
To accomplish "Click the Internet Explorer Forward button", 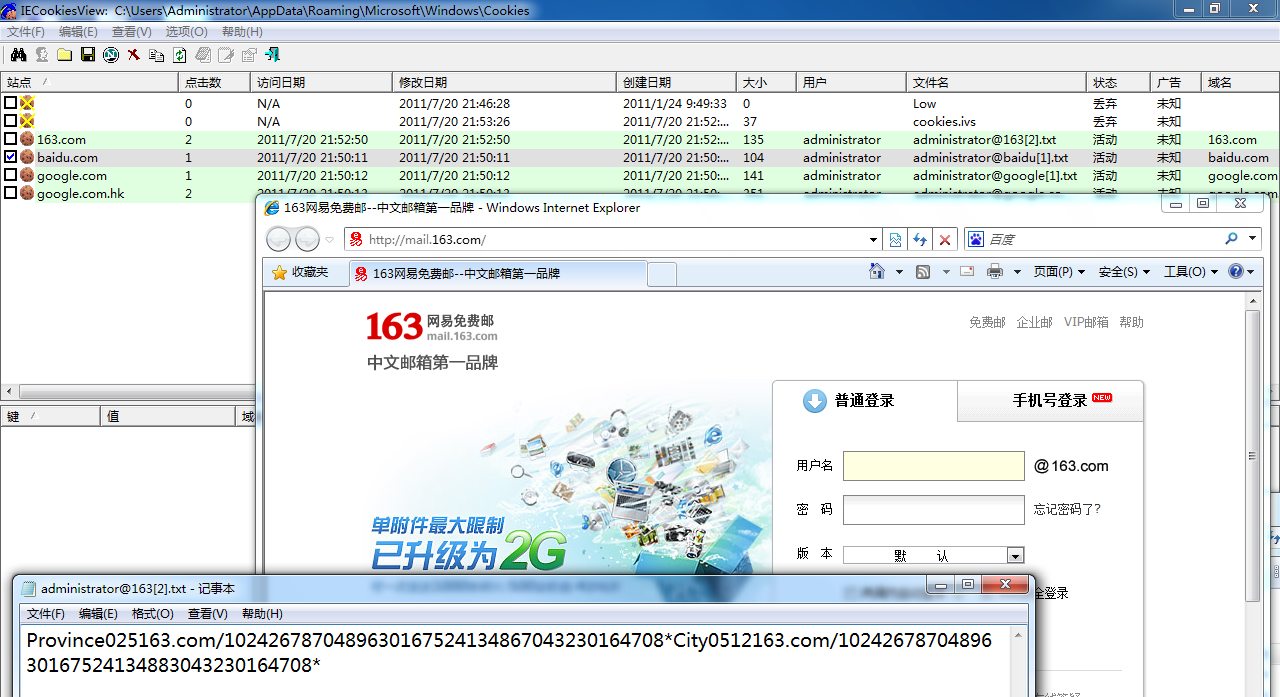I will tap(307, 239).
